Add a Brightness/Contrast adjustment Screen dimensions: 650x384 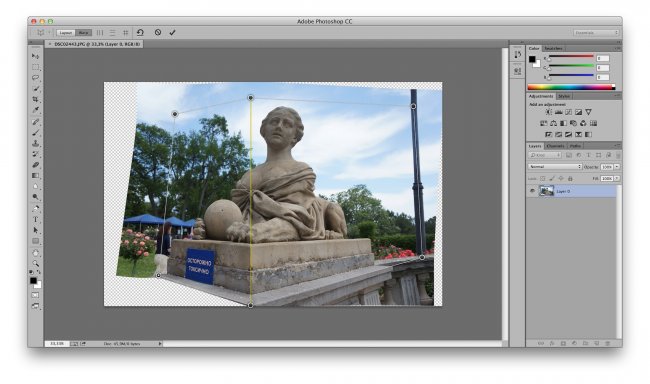pyautogui.click(x=548, y=112)
